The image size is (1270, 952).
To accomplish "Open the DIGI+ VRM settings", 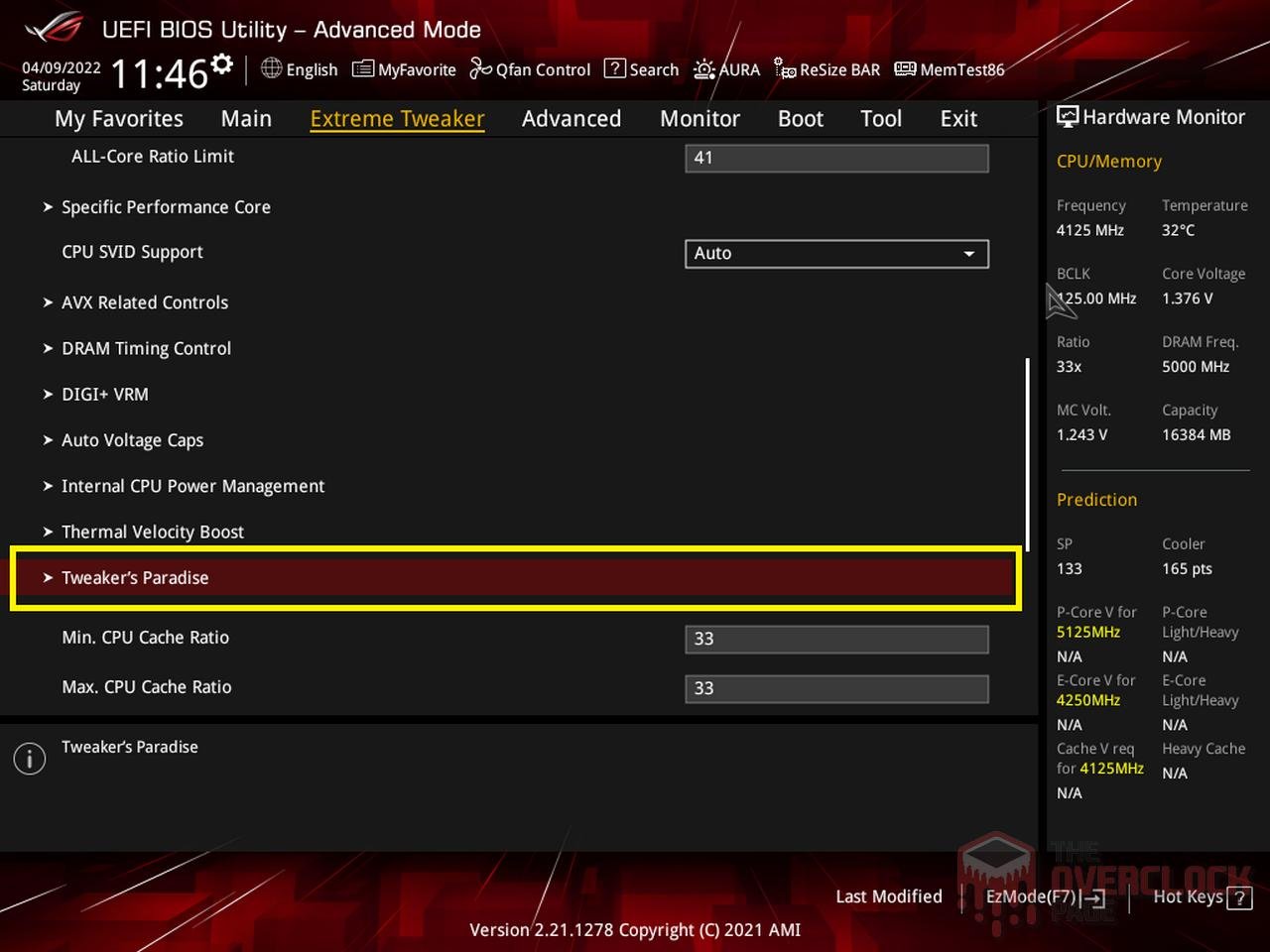I will click(104, 394).
